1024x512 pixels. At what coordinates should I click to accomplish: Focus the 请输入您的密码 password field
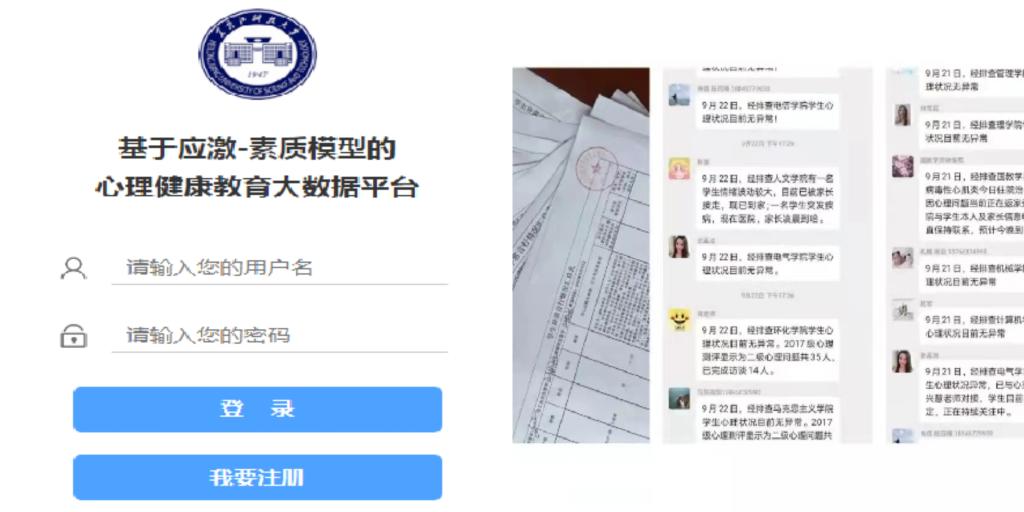point(280,336)
